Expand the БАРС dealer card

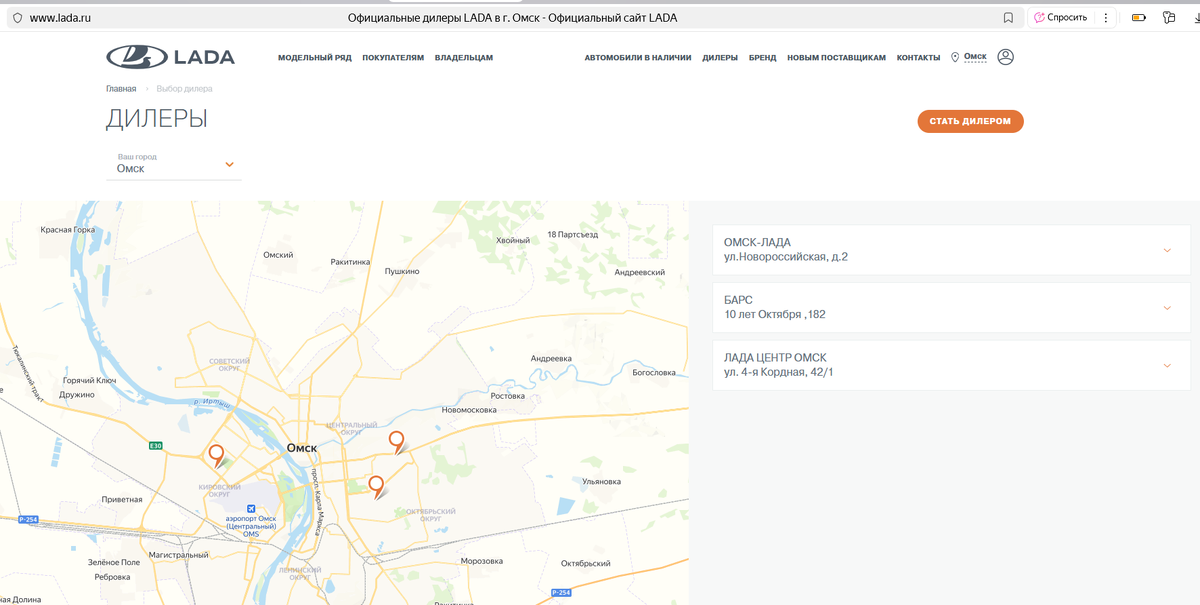click(951, 307)
